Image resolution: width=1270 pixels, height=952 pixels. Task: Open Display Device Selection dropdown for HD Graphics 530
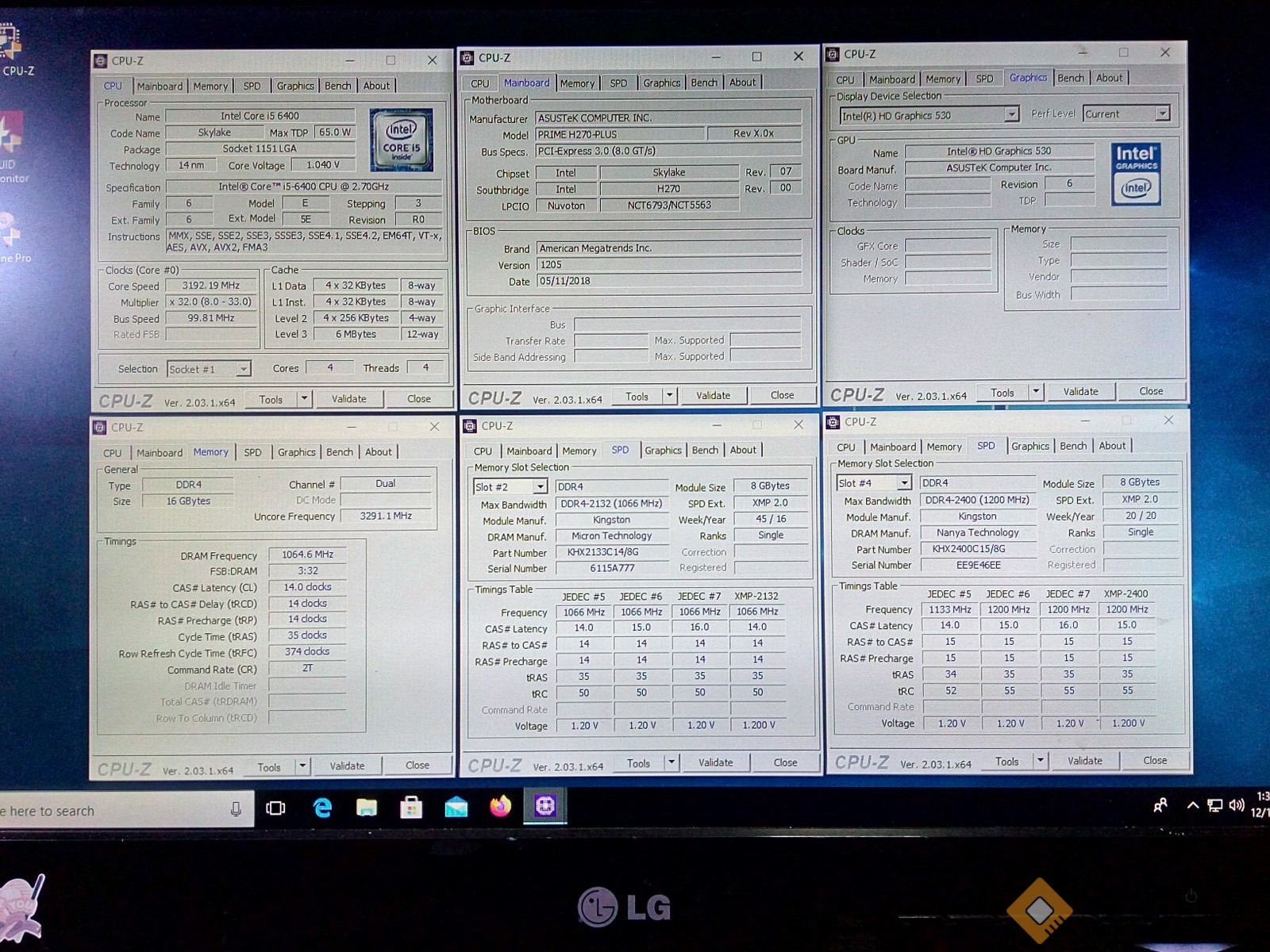(x=1011, y=115)
